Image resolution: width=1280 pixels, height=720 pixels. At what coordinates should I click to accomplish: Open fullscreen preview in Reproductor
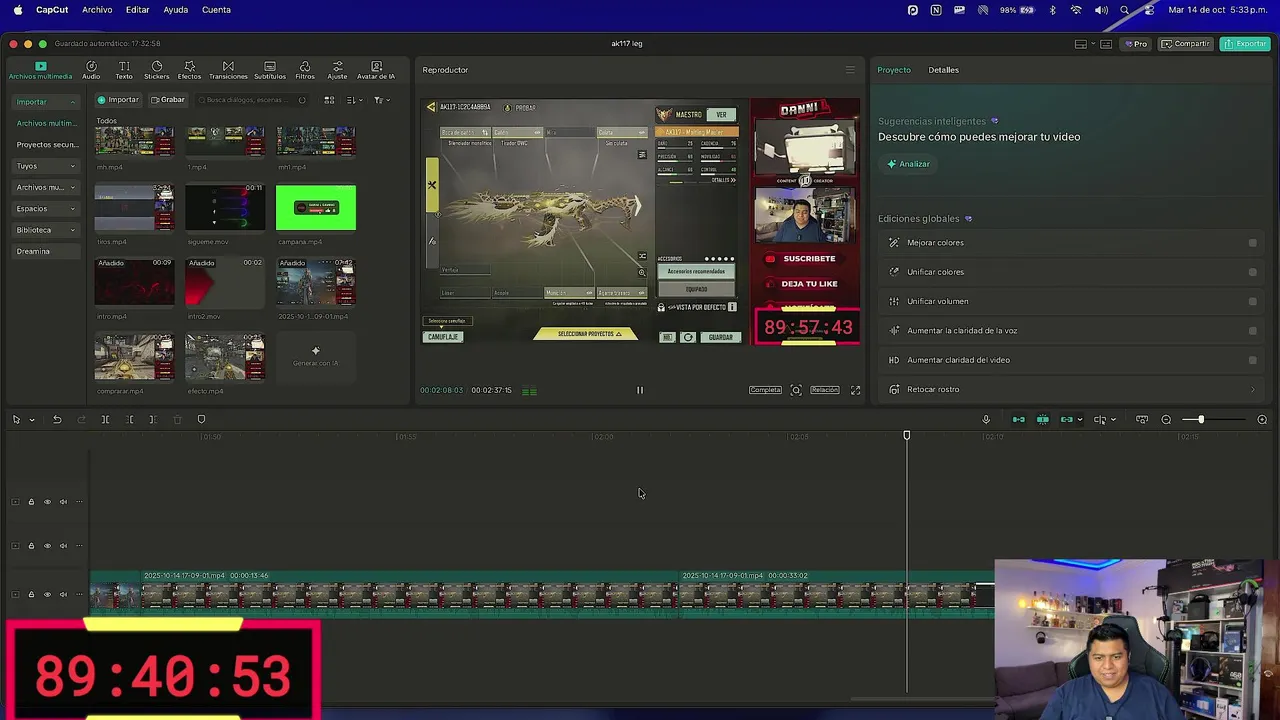[x=855, y=390]
